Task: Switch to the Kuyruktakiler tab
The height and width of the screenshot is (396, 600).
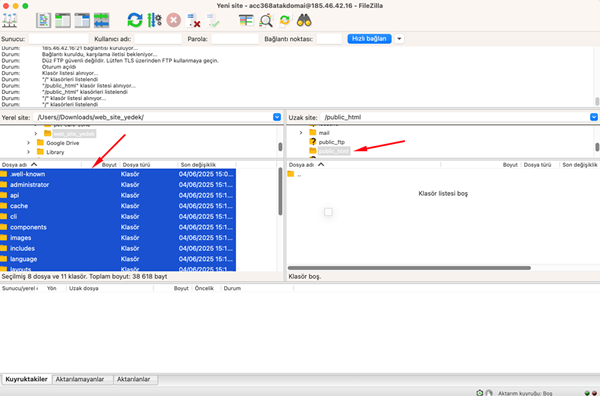Action: (x=26, y=379)
